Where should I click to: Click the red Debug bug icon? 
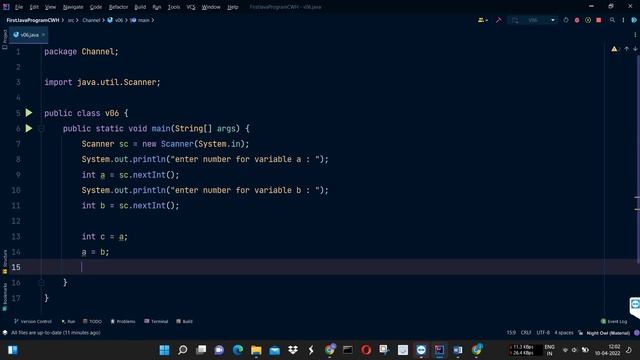pos(577,20)
